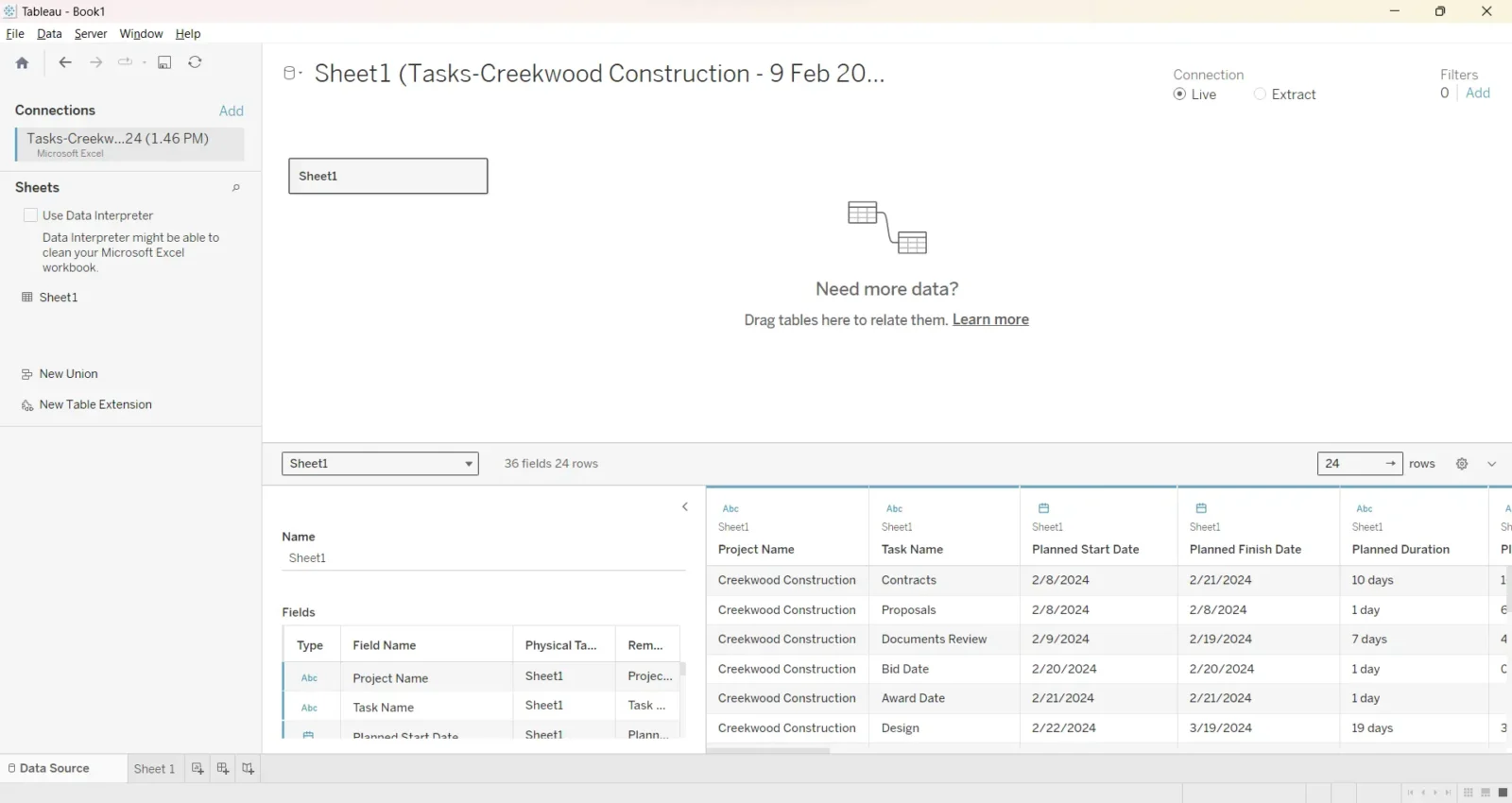This screenshot has height=803, width=1512.
Task: Click the data grid horizontal scrollbar
Action: tap(768, 751)
